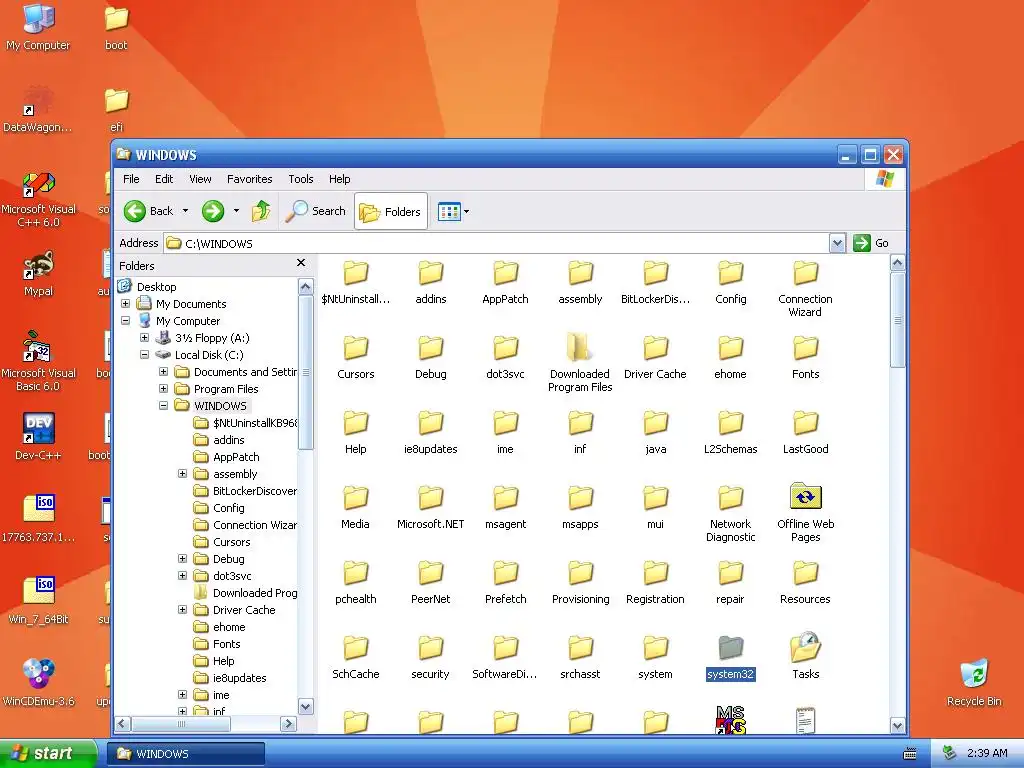1024x768 pixels.
Task: Select Microsoft Visual C++ 6.0 shortcut
Action: [39, 199]
